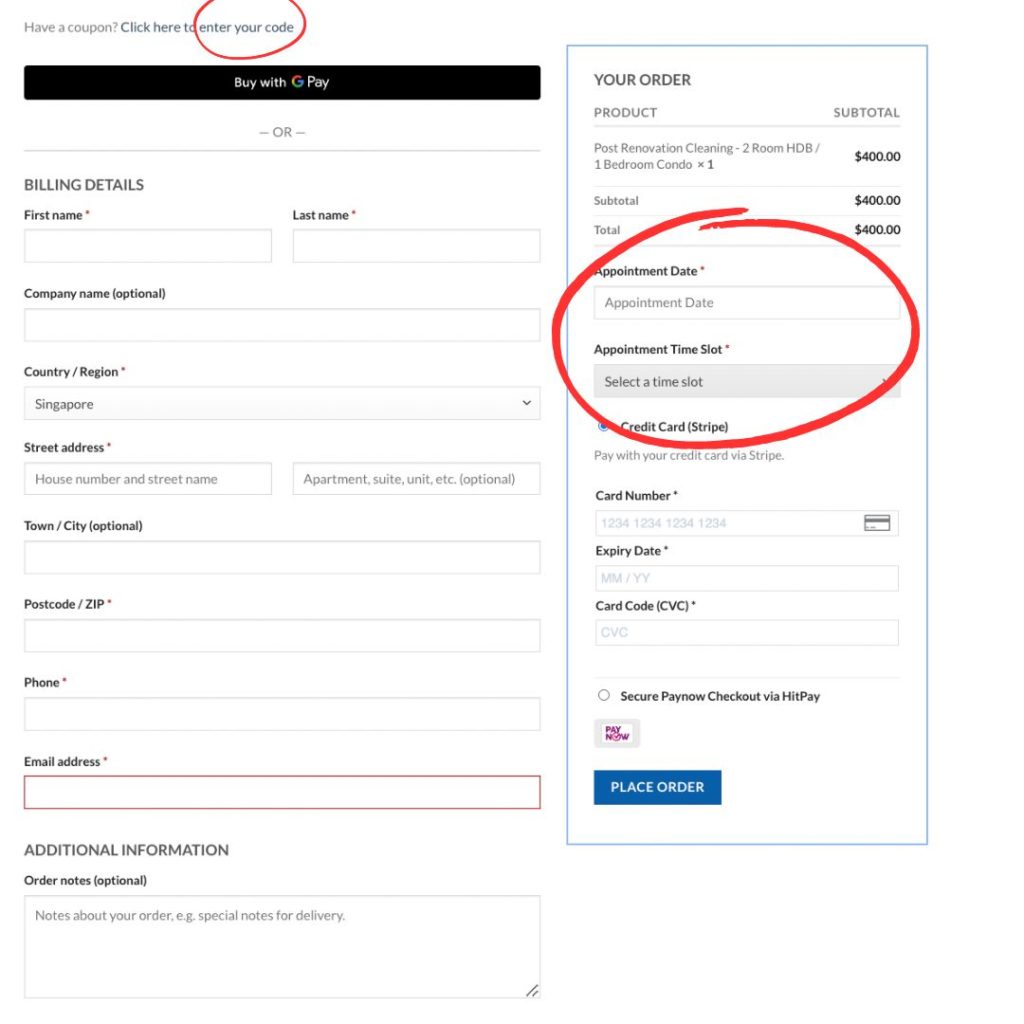Click the Google G logo on Buy button
The image size is (1024, 1024).
298,82
